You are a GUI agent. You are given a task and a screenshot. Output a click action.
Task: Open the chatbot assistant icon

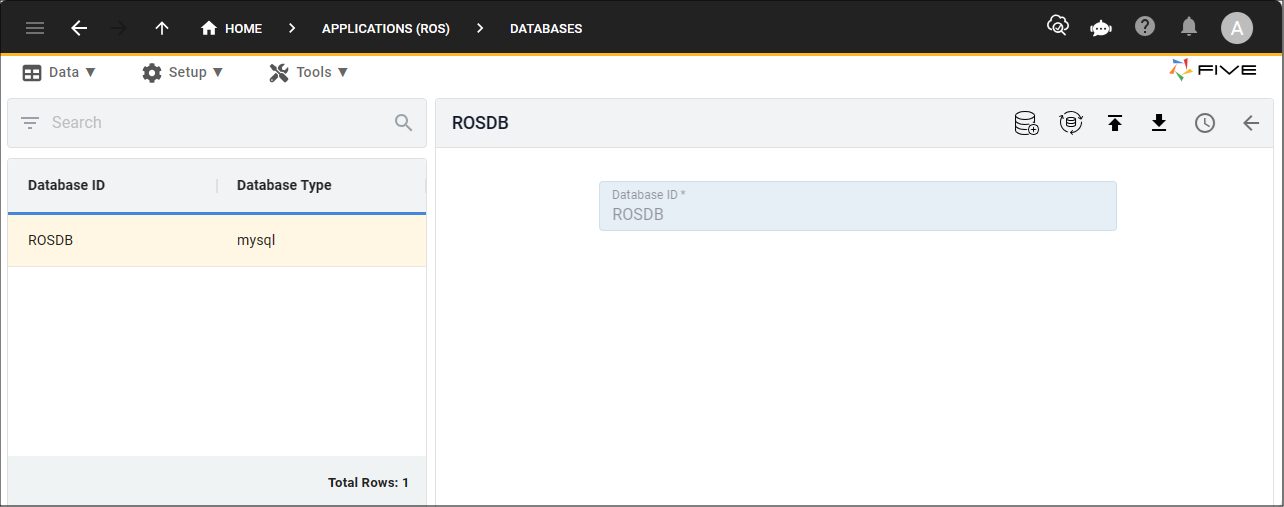click(x=1101, y=28)
